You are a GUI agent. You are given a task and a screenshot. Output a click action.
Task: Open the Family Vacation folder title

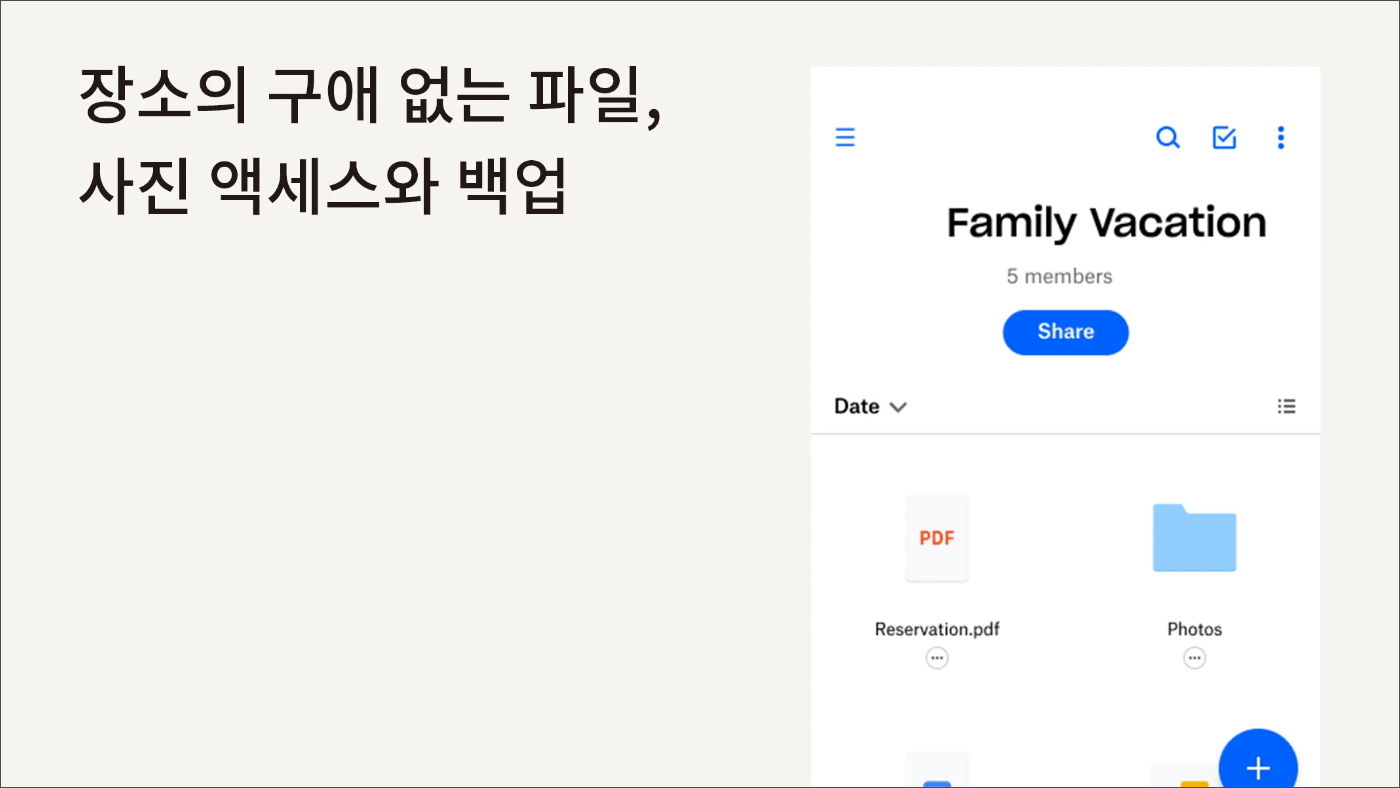(1106, 222)
